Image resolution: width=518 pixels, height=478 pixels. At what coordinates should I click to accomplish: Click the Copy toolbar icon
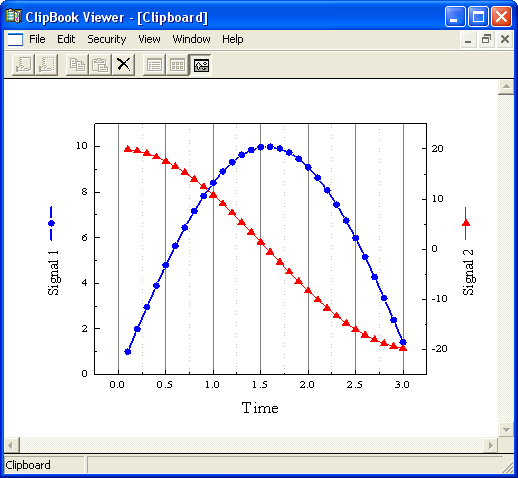point(77,65)
